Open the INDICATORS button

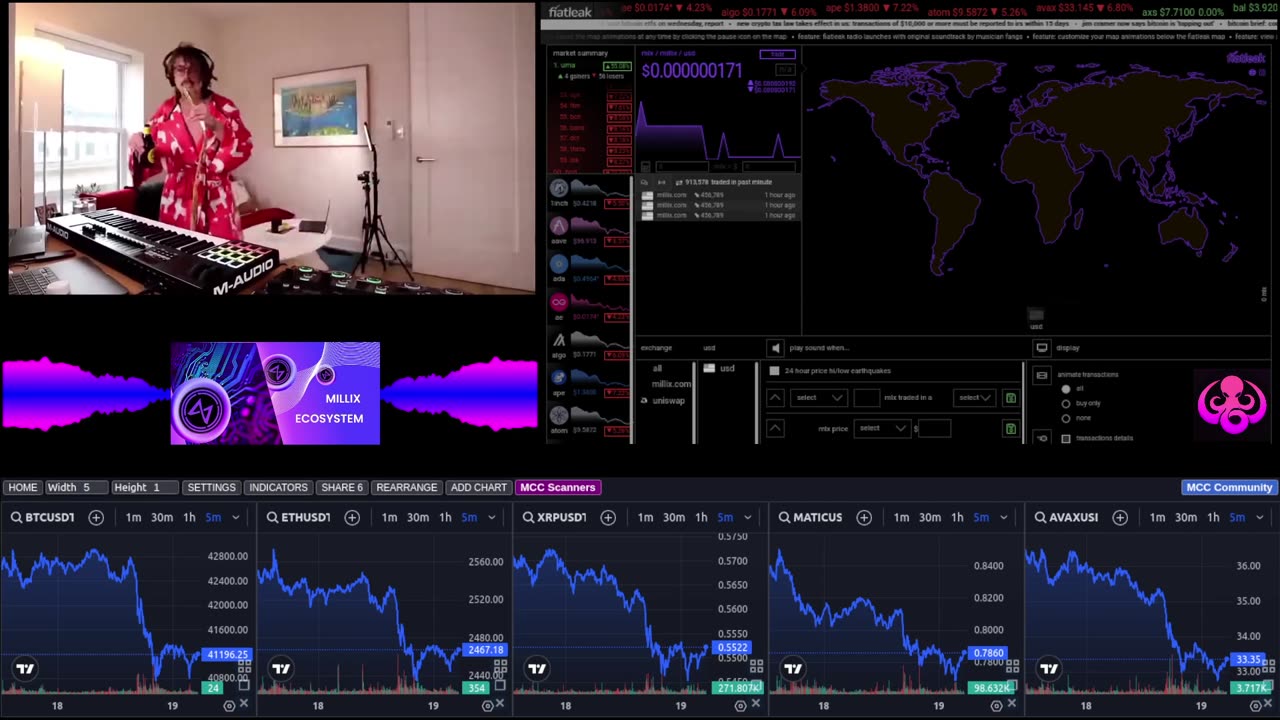[x=278, y=487]
